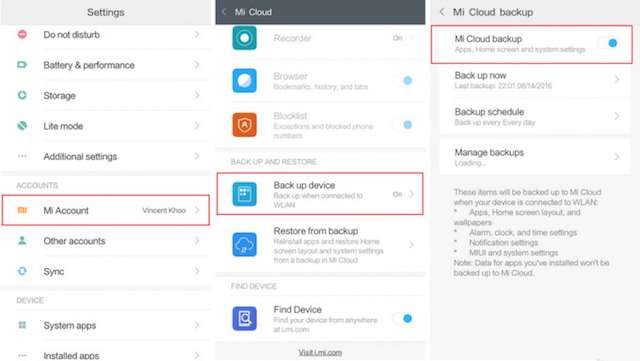Tap Back up every Every day text
The height and width of the screenshot is (361, 640).
tap(495, 122)
